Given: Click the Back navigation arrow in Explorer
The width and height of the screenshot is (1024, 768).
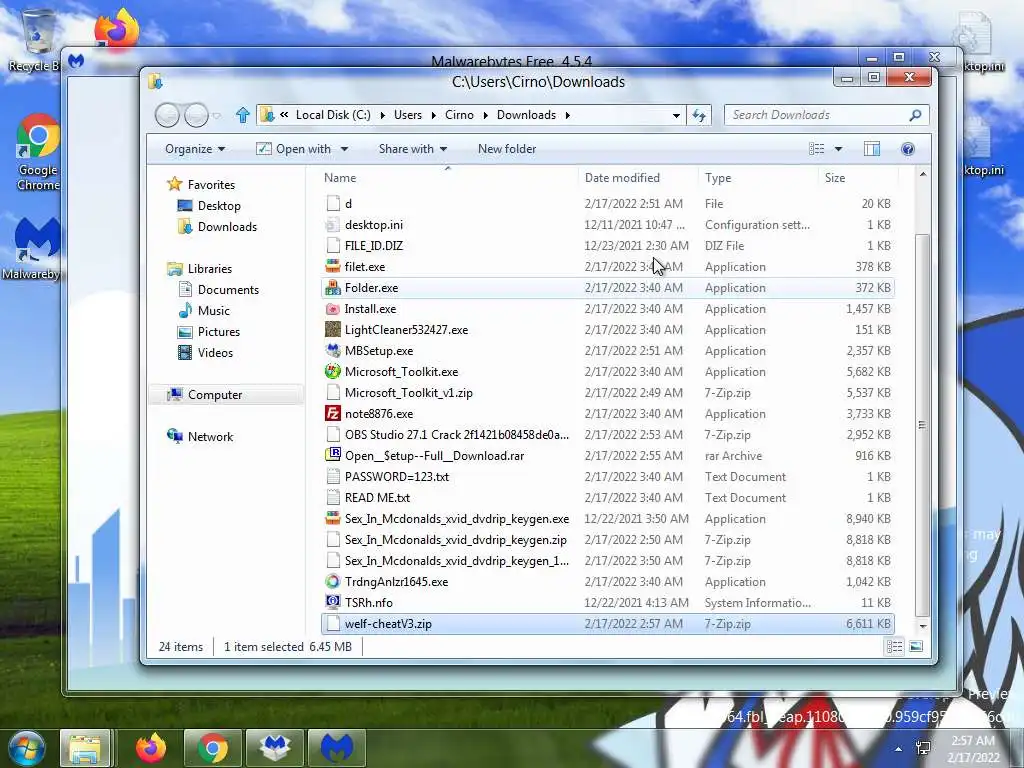Looking at the screenshot, I should pyautogui.click(x=167, y=116).
